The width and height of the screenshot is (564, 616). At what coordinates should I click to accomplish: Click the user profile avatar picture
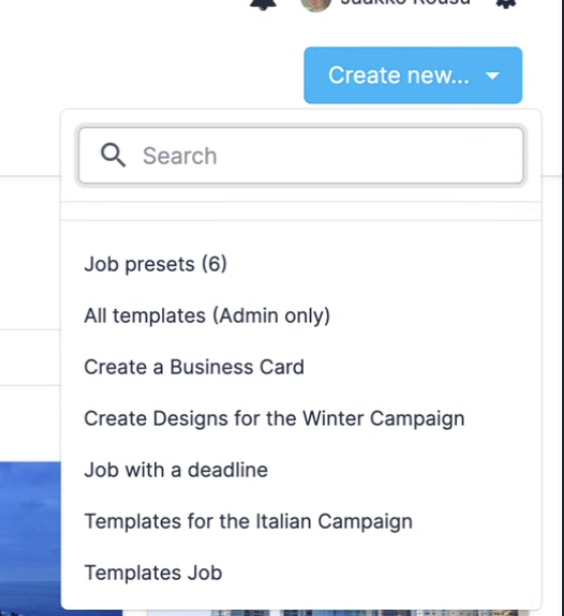[316, 5]
